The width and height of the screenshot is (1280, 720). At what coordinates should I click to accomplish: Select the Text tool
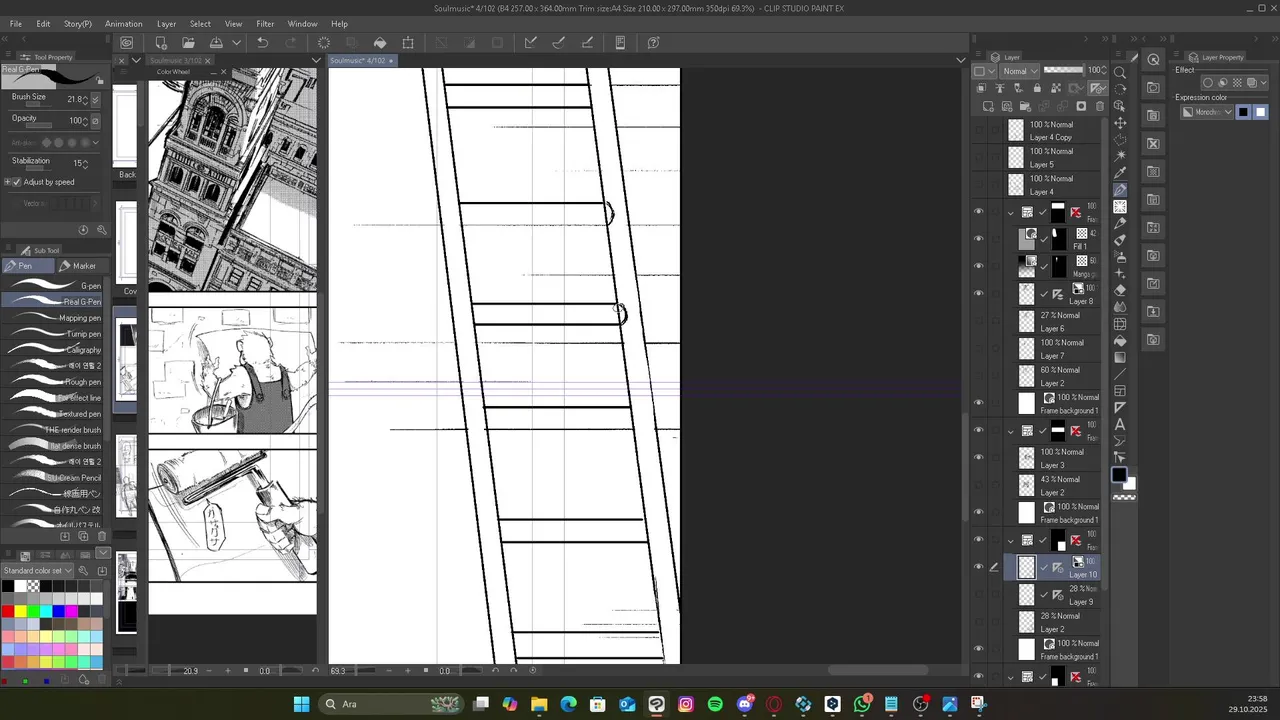point(1120,425)
